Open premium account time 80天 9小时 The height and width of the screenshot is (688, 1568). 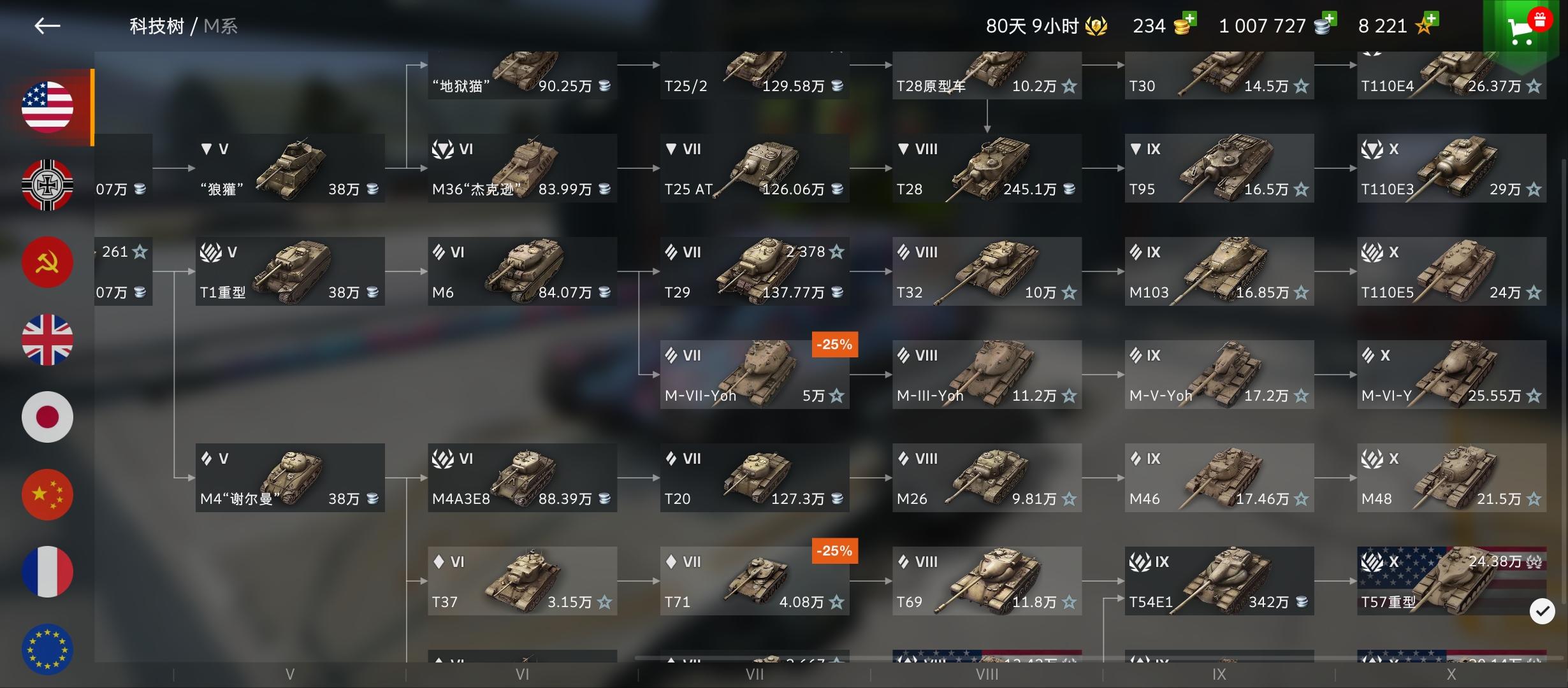[x=1046, y=26]
